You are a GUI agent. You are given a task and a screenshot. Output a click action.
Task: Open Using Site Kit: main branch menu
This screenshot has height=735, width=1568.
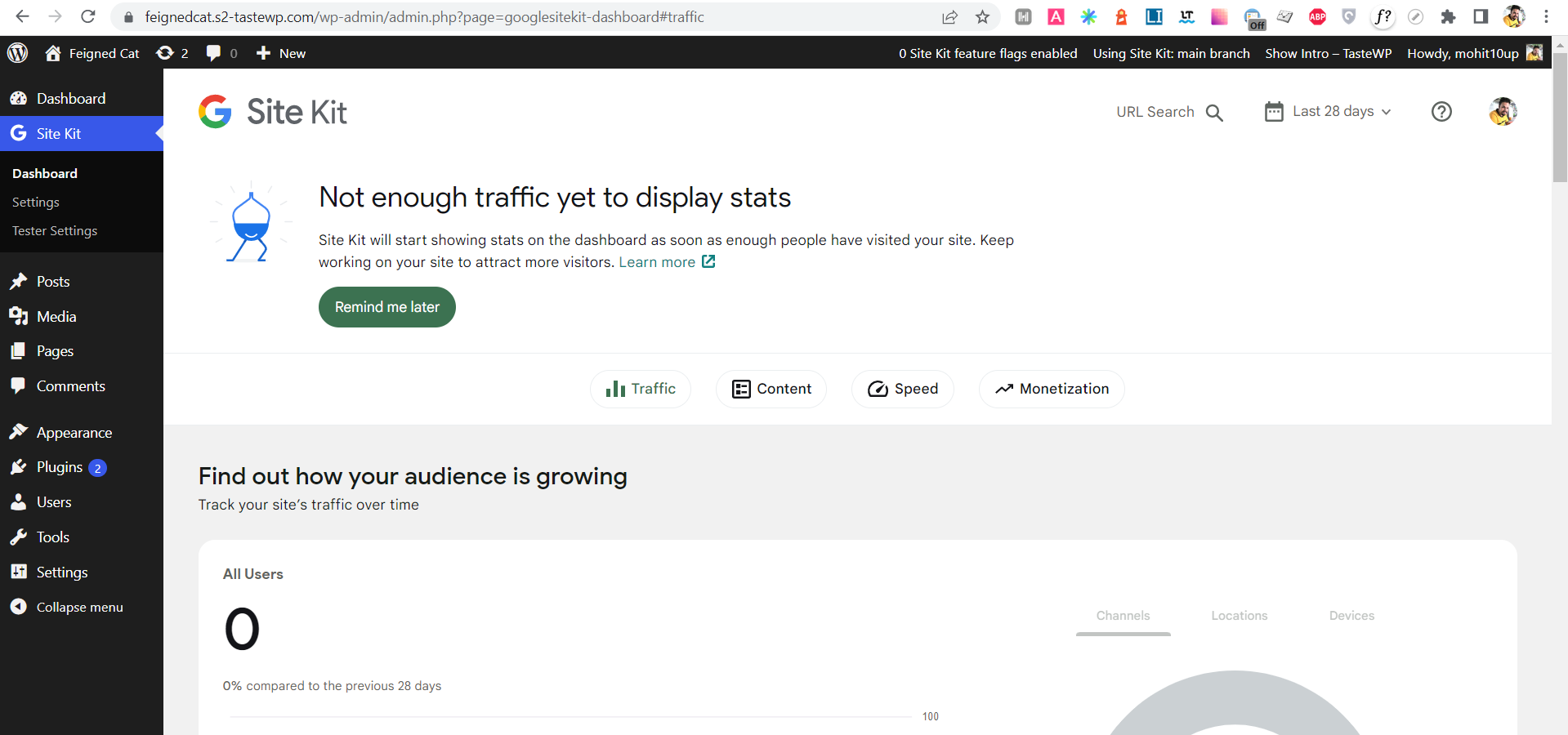click(1171, 53)
